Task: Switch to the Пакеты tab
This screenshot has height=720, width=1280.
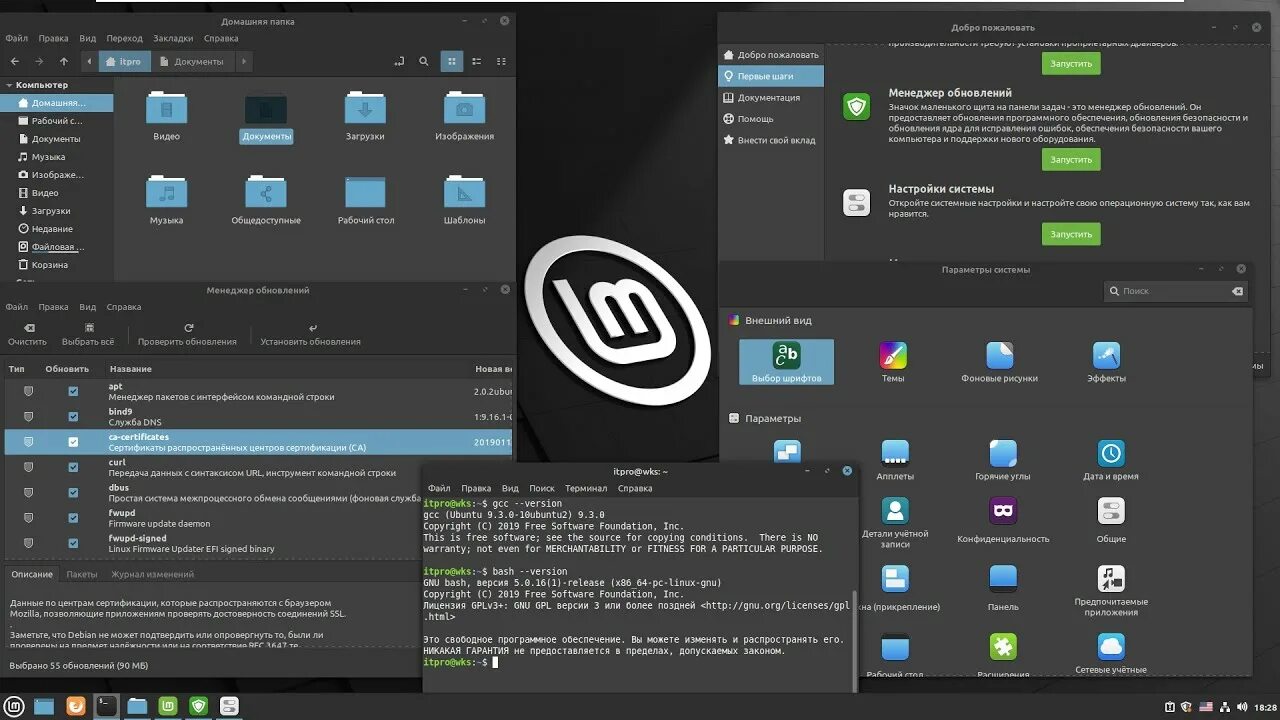Action: click(82, 574)
